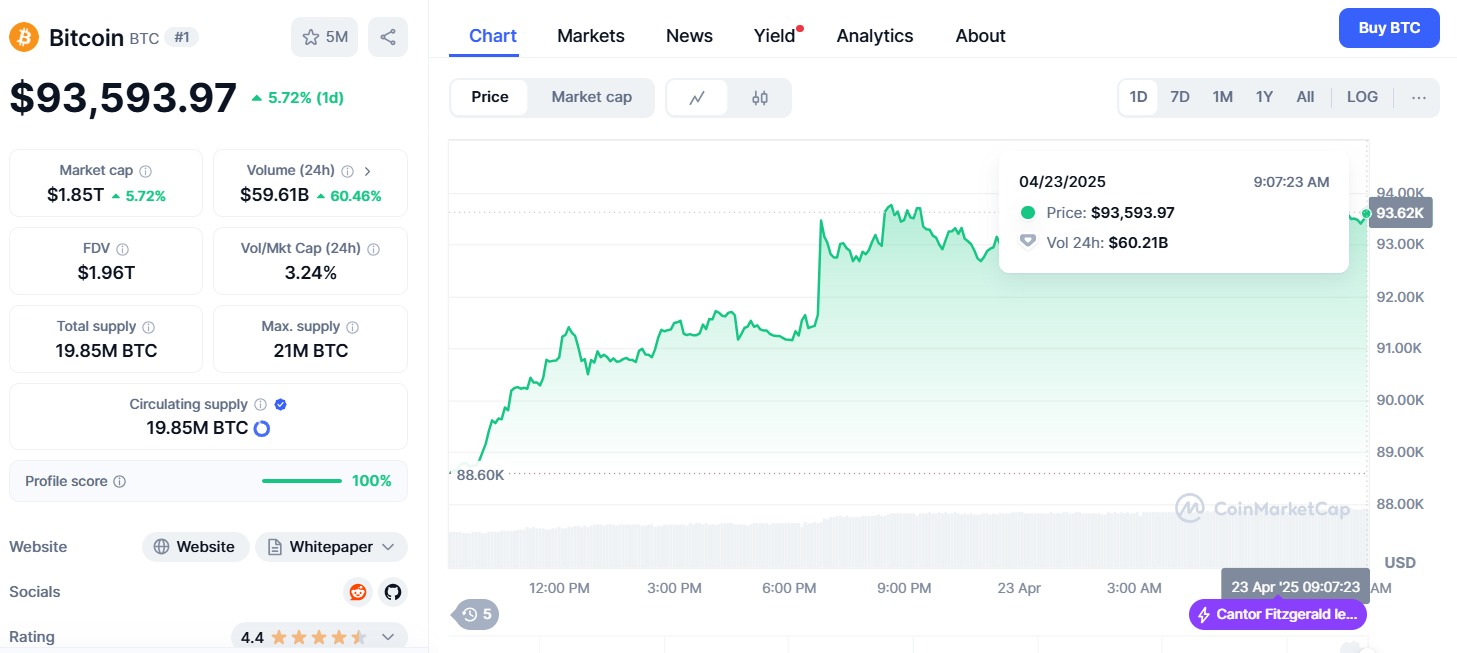Open the Bitcoin Website link

pyautogui.click(x=195, y=547)
